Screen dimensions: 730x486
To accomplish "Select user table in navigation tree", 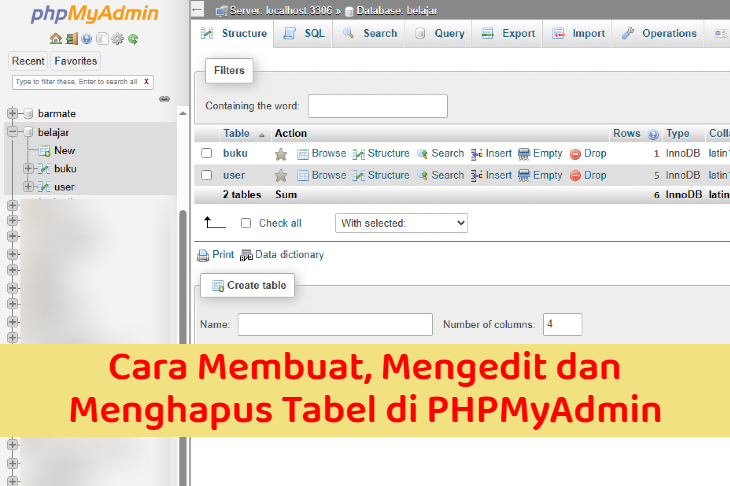I will coord(64,187).
